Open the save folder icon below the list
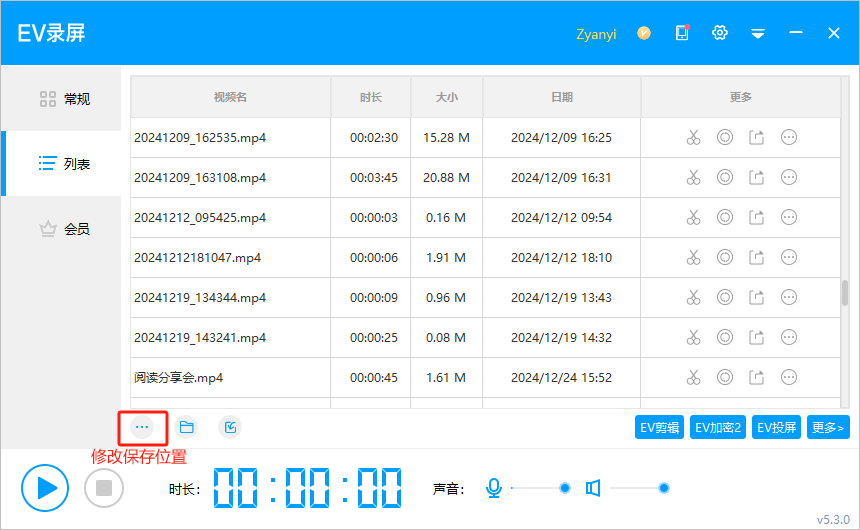 click(186, 427)
